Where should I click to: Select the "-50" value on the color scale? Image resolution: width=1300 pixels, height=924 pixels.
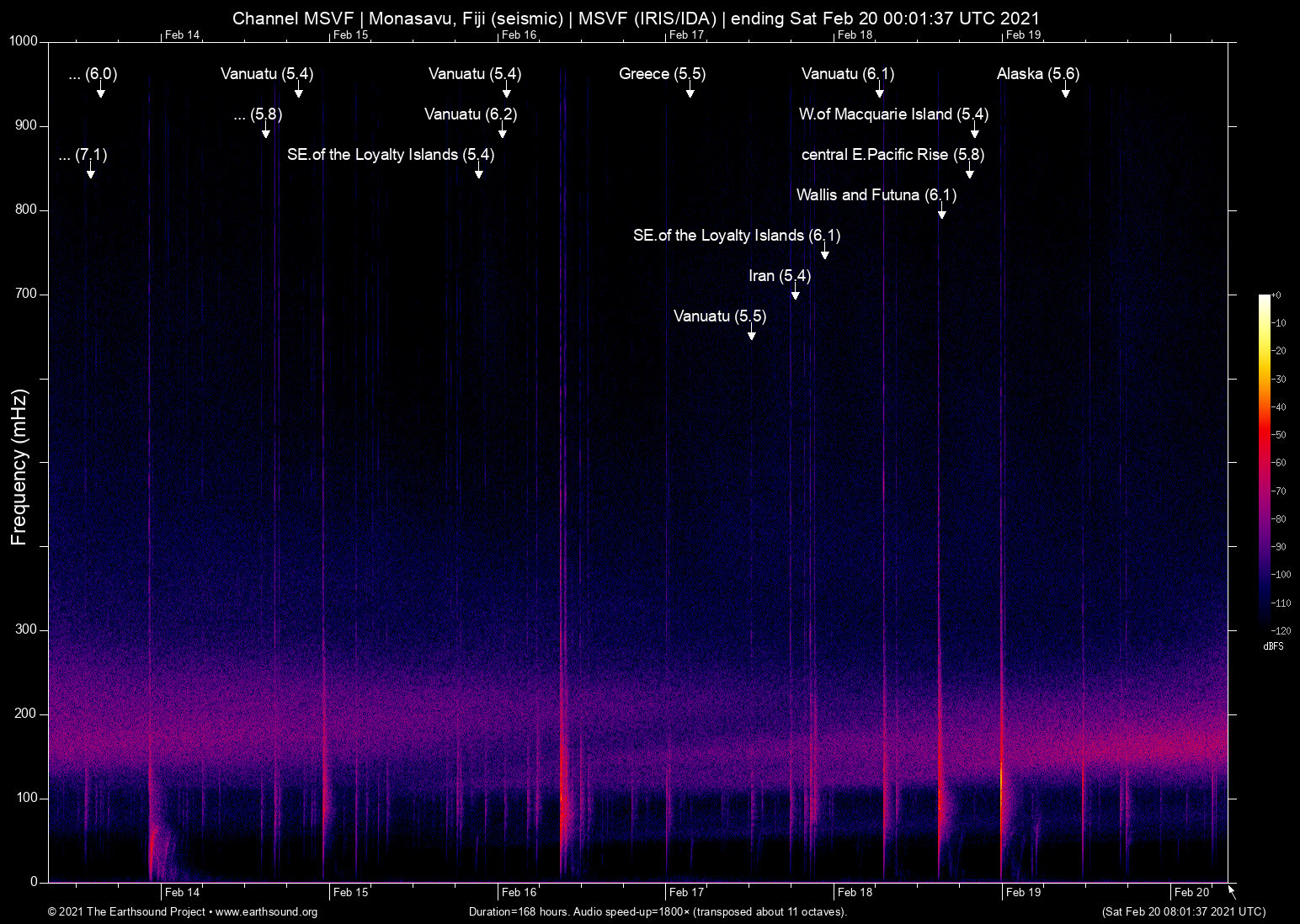(1278, 435)
